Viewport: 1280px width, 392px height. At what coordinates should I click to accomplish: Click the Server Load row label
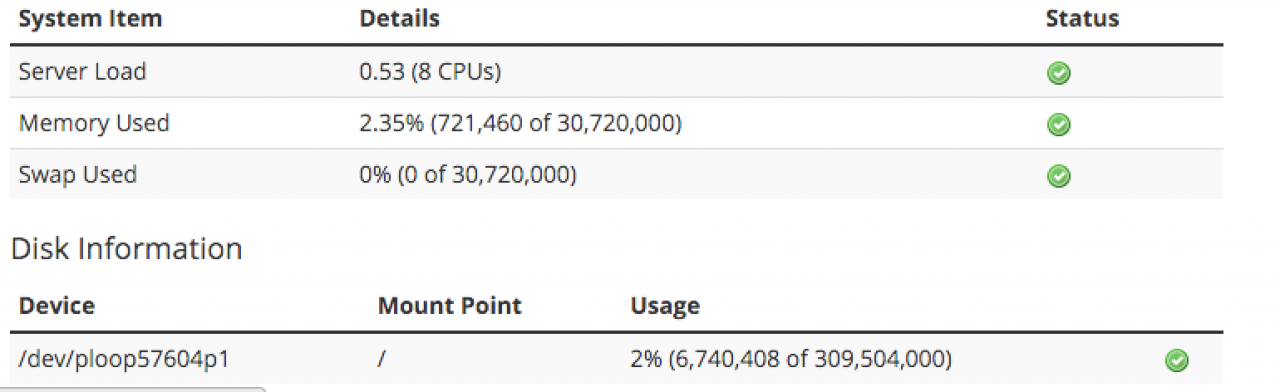click(x=82, y=72)
